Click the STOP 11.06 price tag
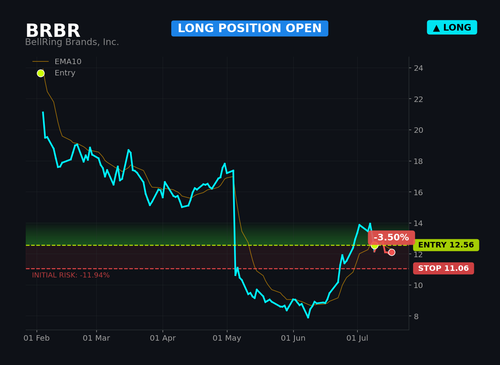The image size is (500, 365). click(443, 268)
